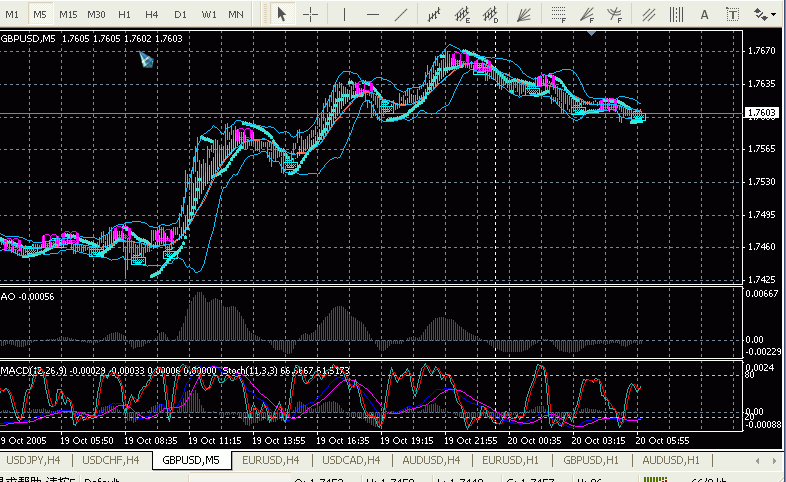
Task: Select the Horizontal Line drawing tool
Action: click(x=373, y=14)
